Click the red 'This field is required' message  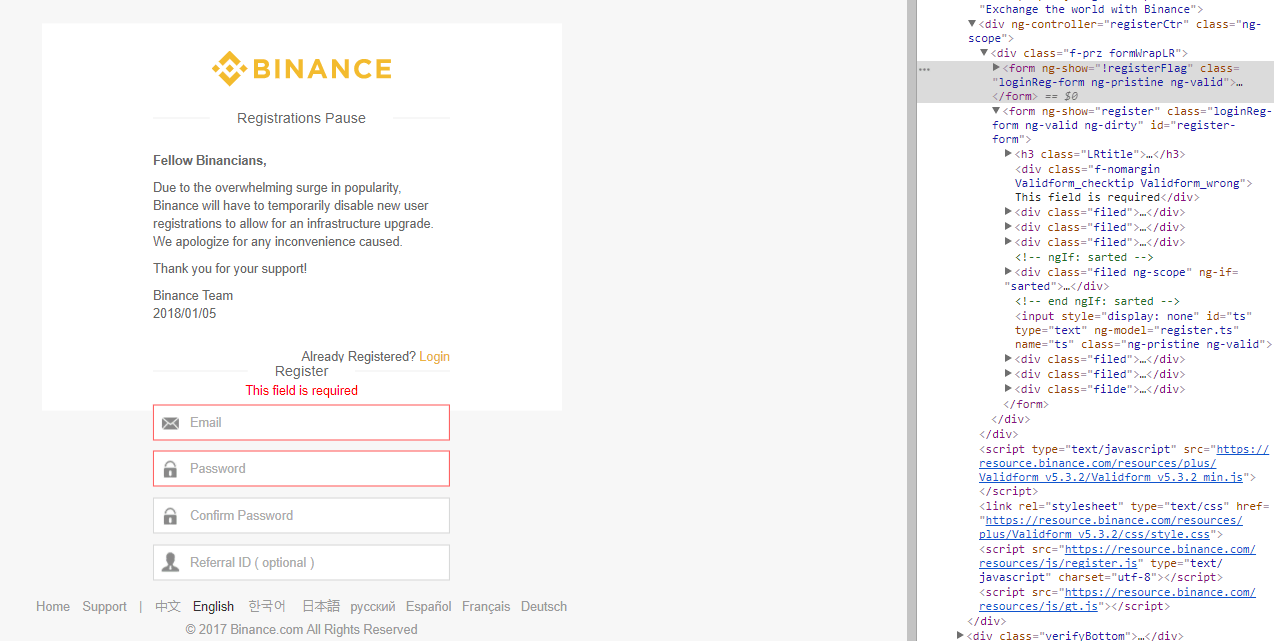click(302, 391)
